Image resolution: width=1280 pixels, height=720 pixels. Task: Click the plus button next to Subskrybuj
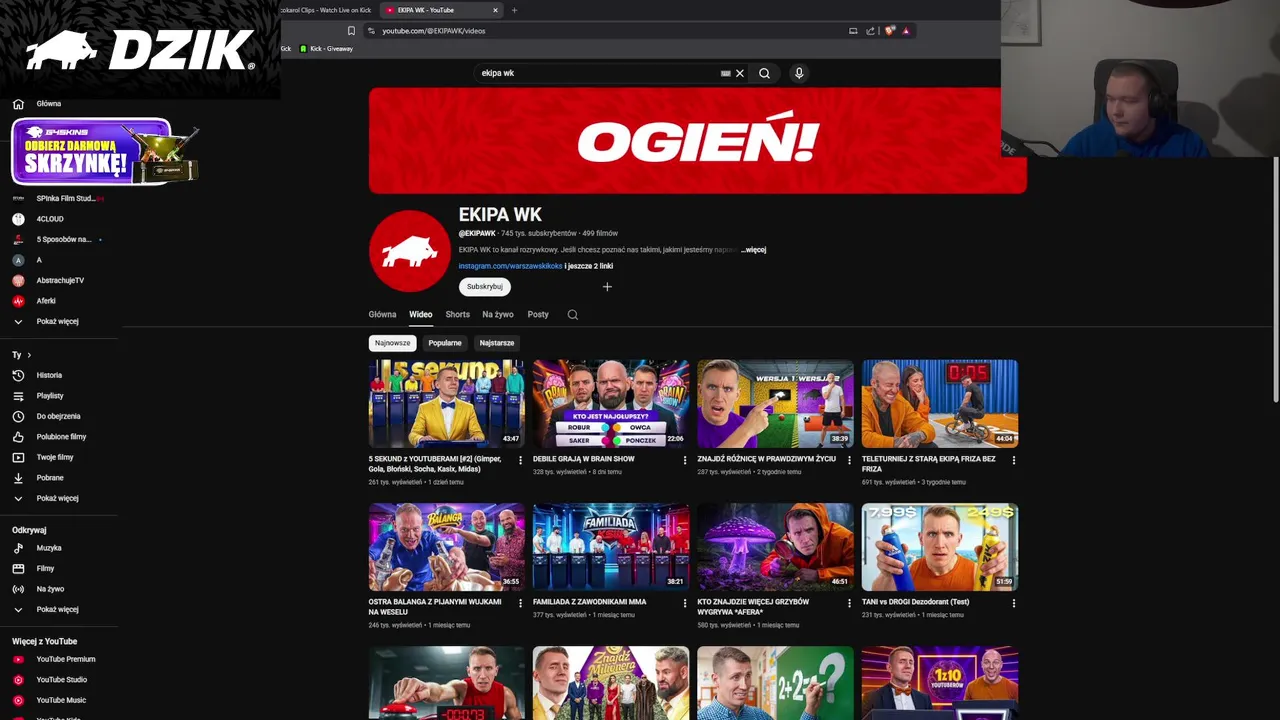tap(606, 287)
